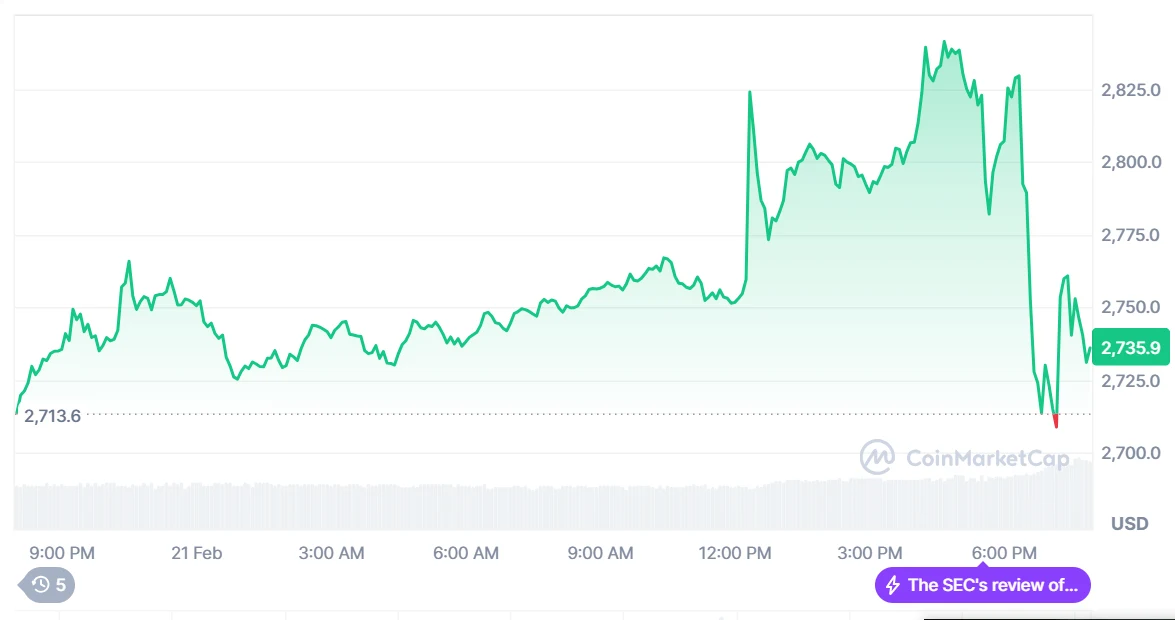Select the 3:00 AM time axis label
Screen dimensions: 1175x620
point(332,553)
